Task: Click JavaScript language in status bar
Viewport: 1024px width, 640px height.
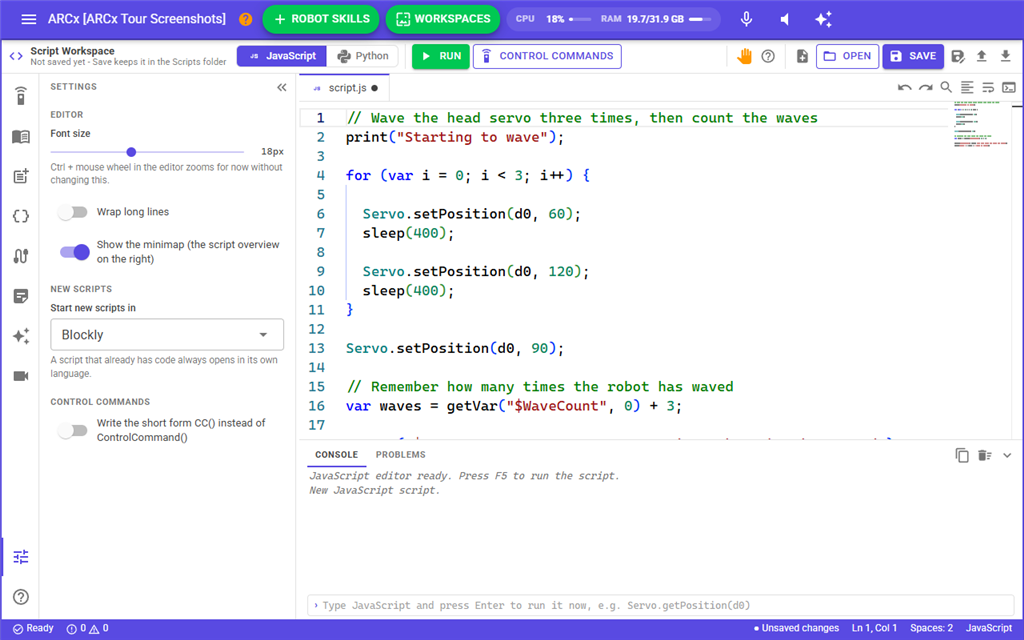Action: [x=989, y=628]
